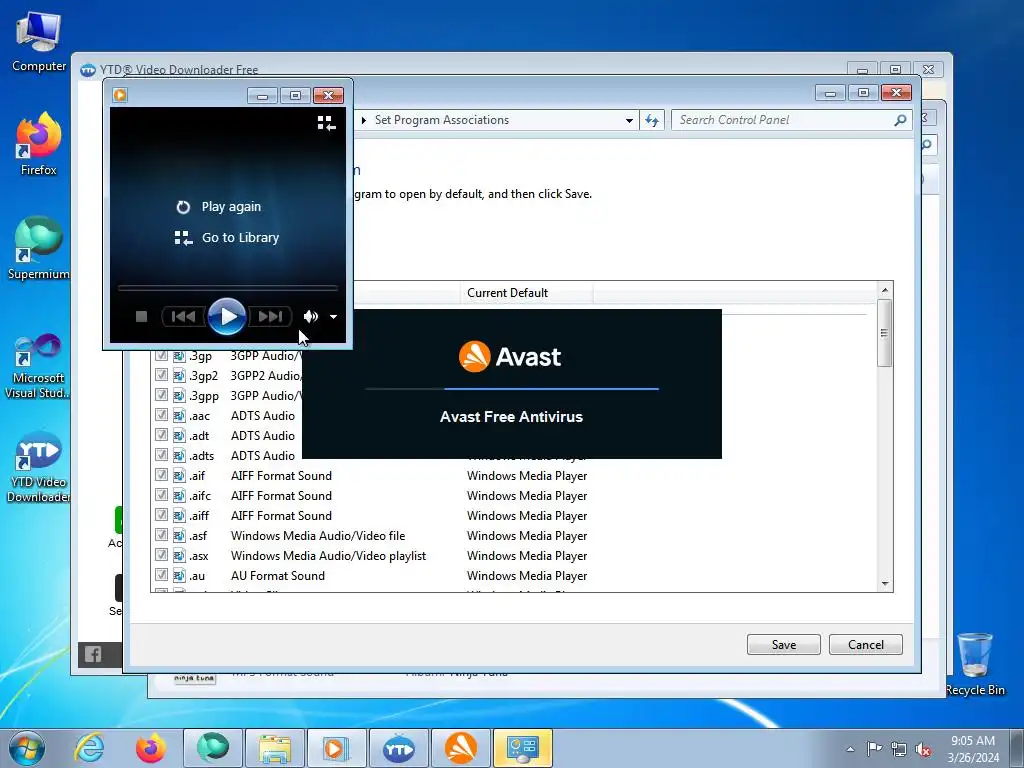Toggle the .asf extension checkbox
The width and height of the screenshot is (1024, 768).
tap(161, 536)
